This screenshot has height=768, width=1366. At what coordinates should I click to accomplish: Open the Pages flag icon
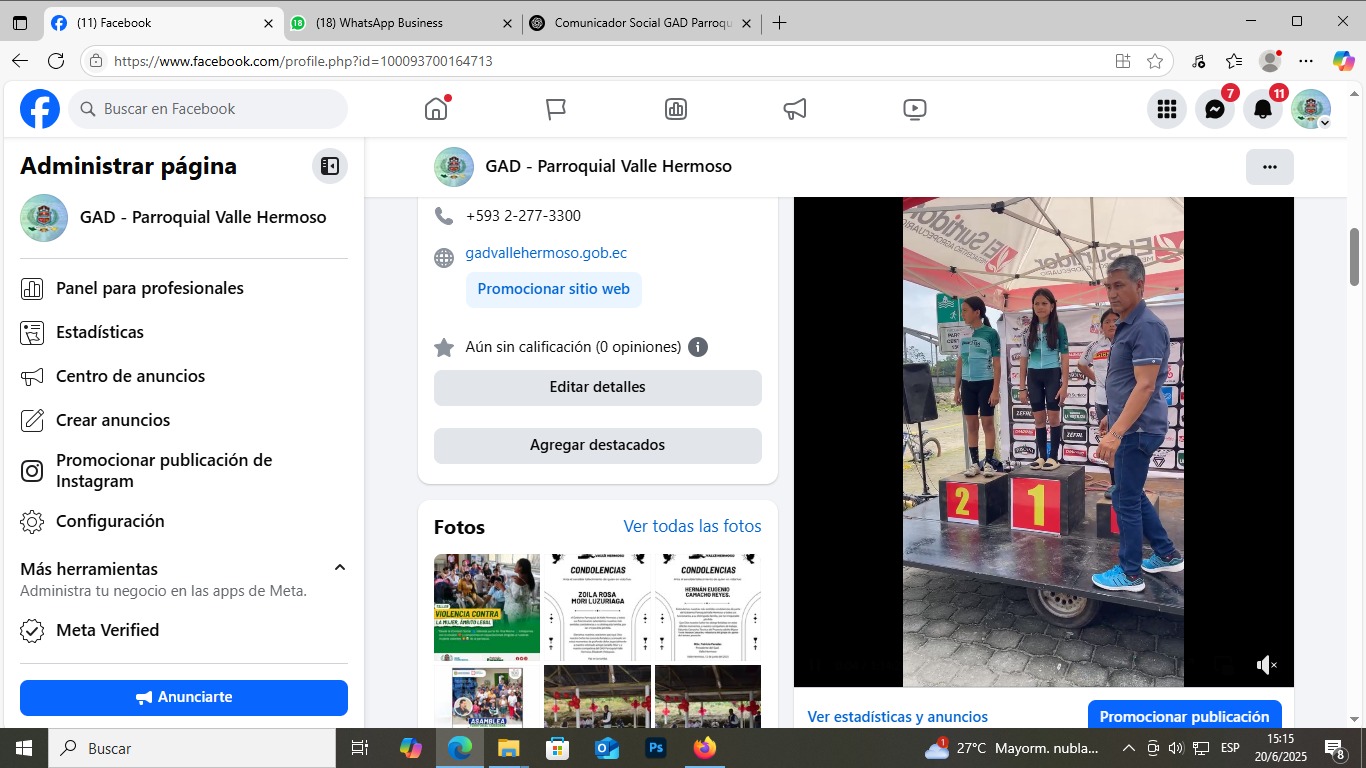click(556, 109)
